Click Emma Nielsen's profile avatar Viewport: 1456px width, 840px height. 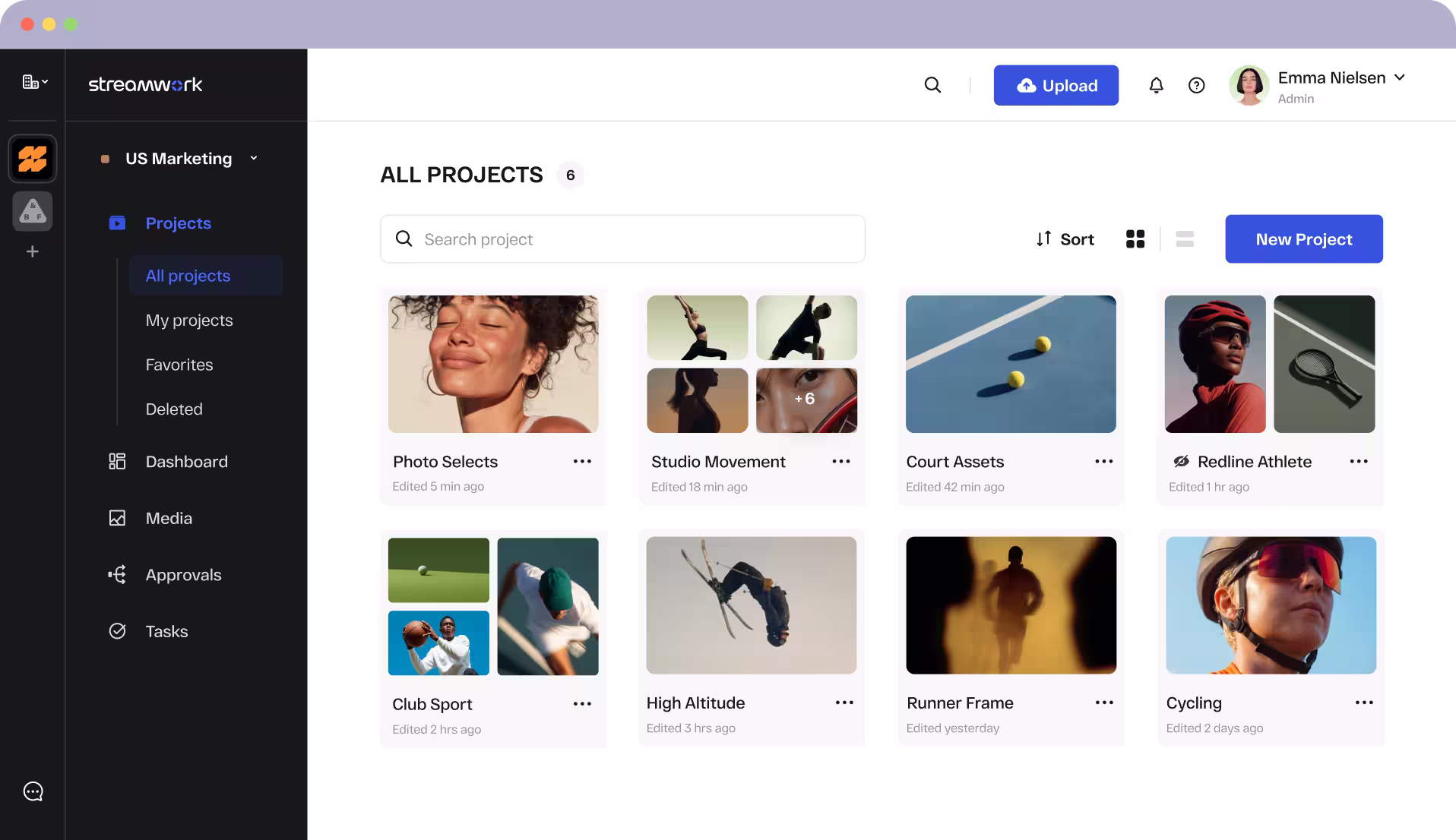click(x=1249, y=85)
